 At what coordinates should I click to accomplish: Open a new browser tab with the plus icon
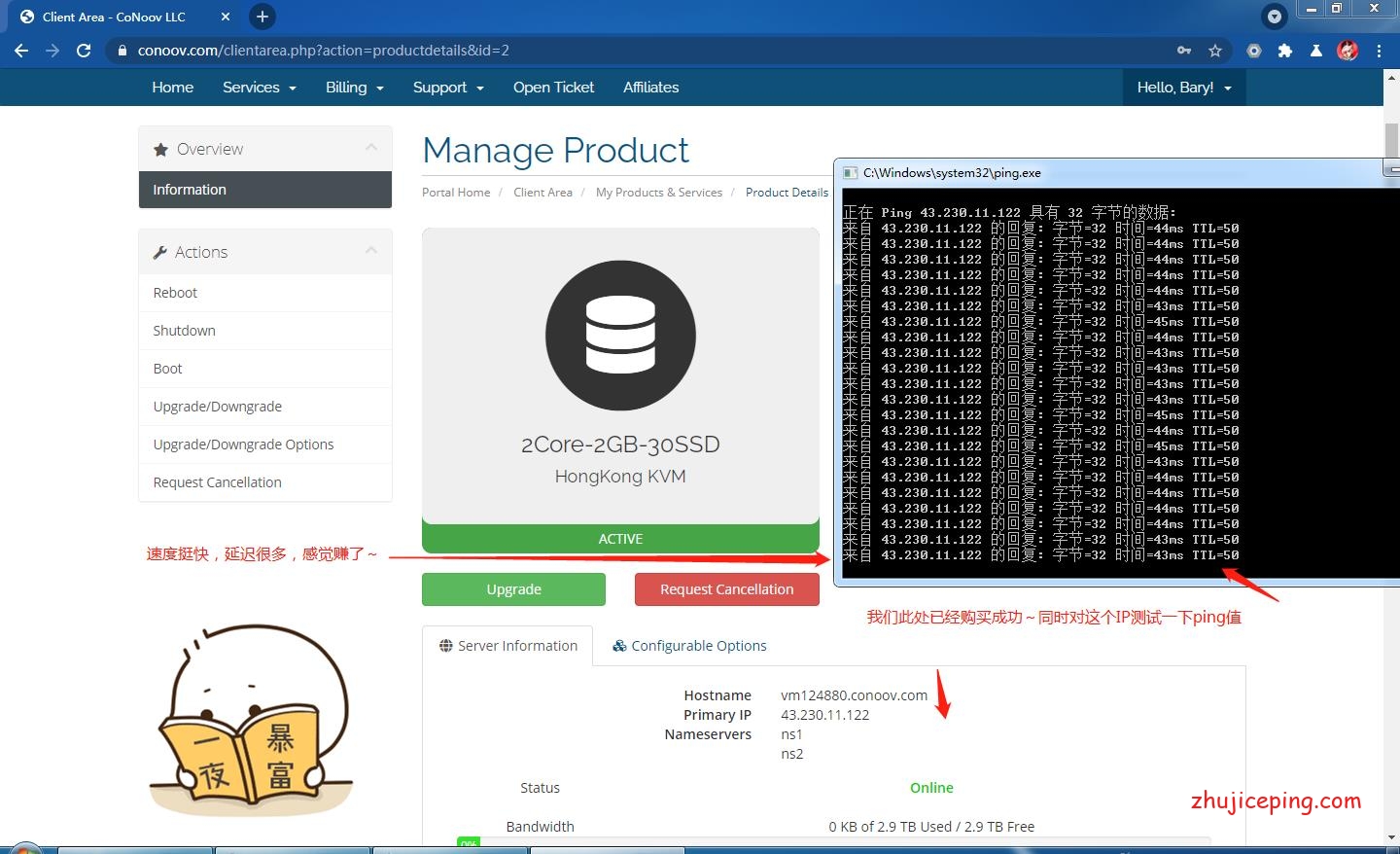click(x=262, y=17)
